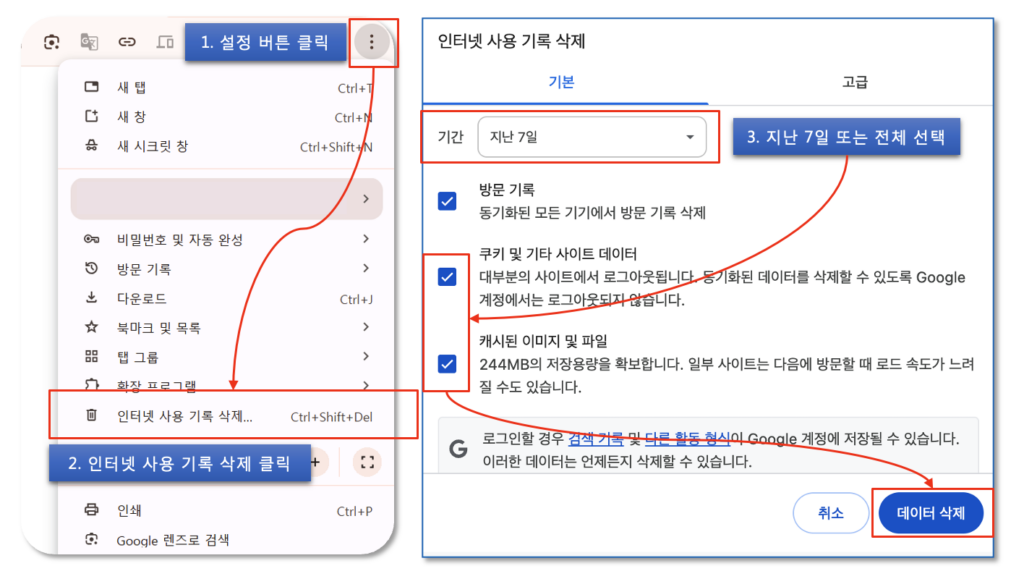
Task: Click the trash icon beside 인터넷 사용 기록 삭제
Action: click(x=91, y=416)
